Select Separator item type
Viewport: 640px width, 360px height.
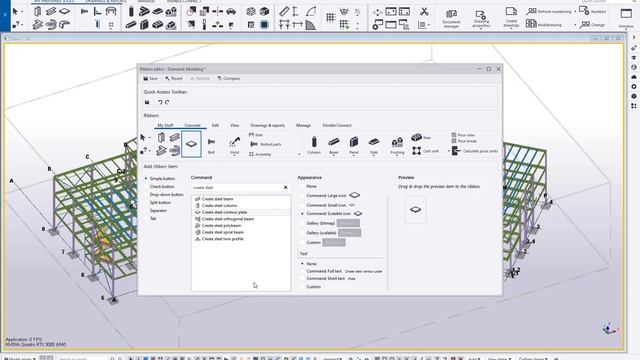point(156,211)
